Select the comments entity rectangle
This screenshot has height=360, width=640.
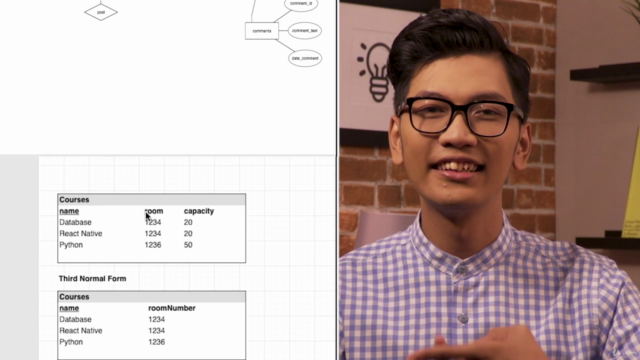tap(262, 31)
